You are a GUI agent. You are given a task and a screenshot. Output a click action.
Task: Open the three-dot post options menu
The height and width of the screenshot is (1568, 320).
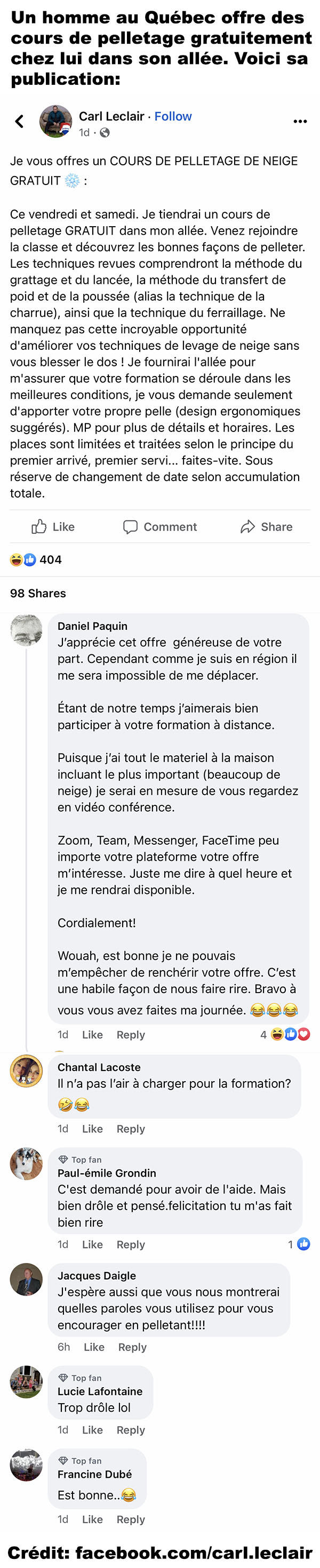click(x=300, y=121)
